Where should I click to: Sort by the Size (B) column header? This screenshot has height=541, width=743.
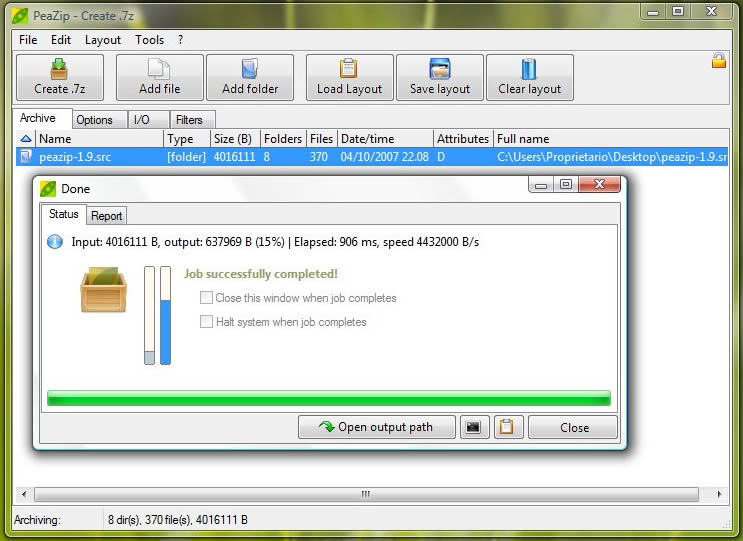coord(236,139)
